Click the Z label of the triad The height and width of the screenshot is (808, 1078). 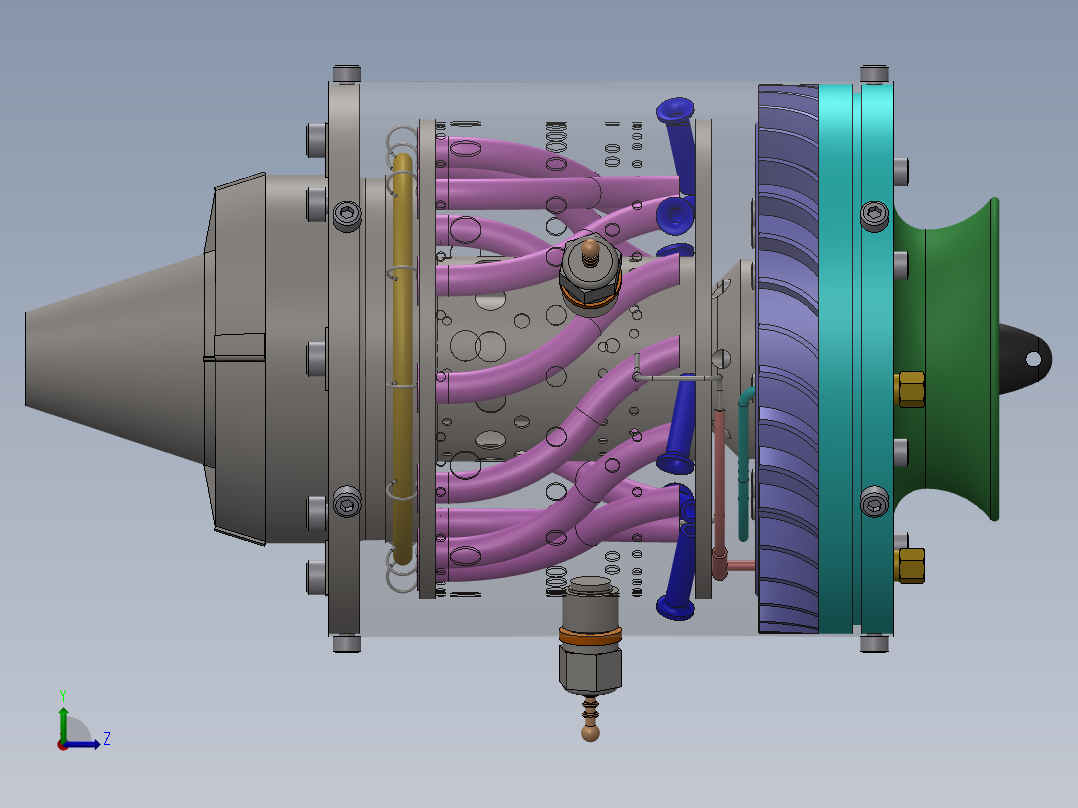[x=107, y=739]
